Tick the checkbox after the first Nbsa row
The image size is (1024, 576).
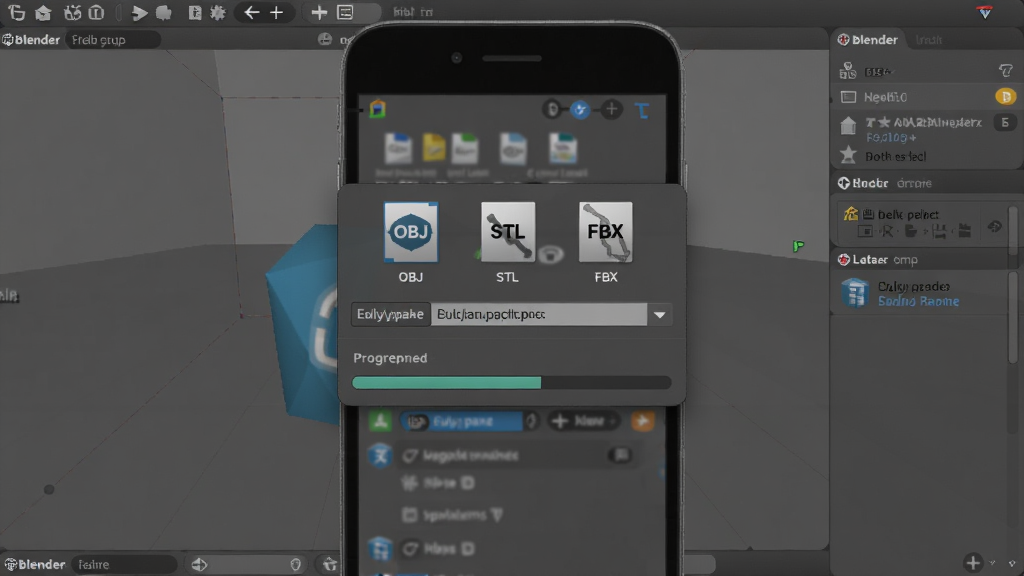pos(468,483)
